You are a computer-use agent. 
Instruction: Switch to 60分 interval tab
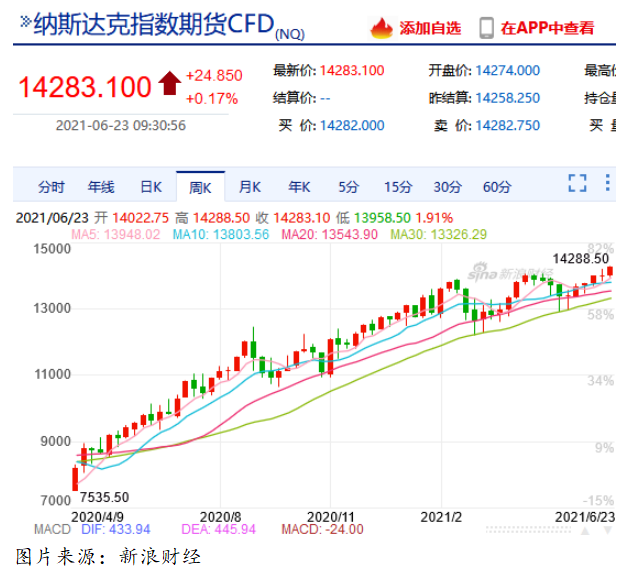(x=497, y=187)
